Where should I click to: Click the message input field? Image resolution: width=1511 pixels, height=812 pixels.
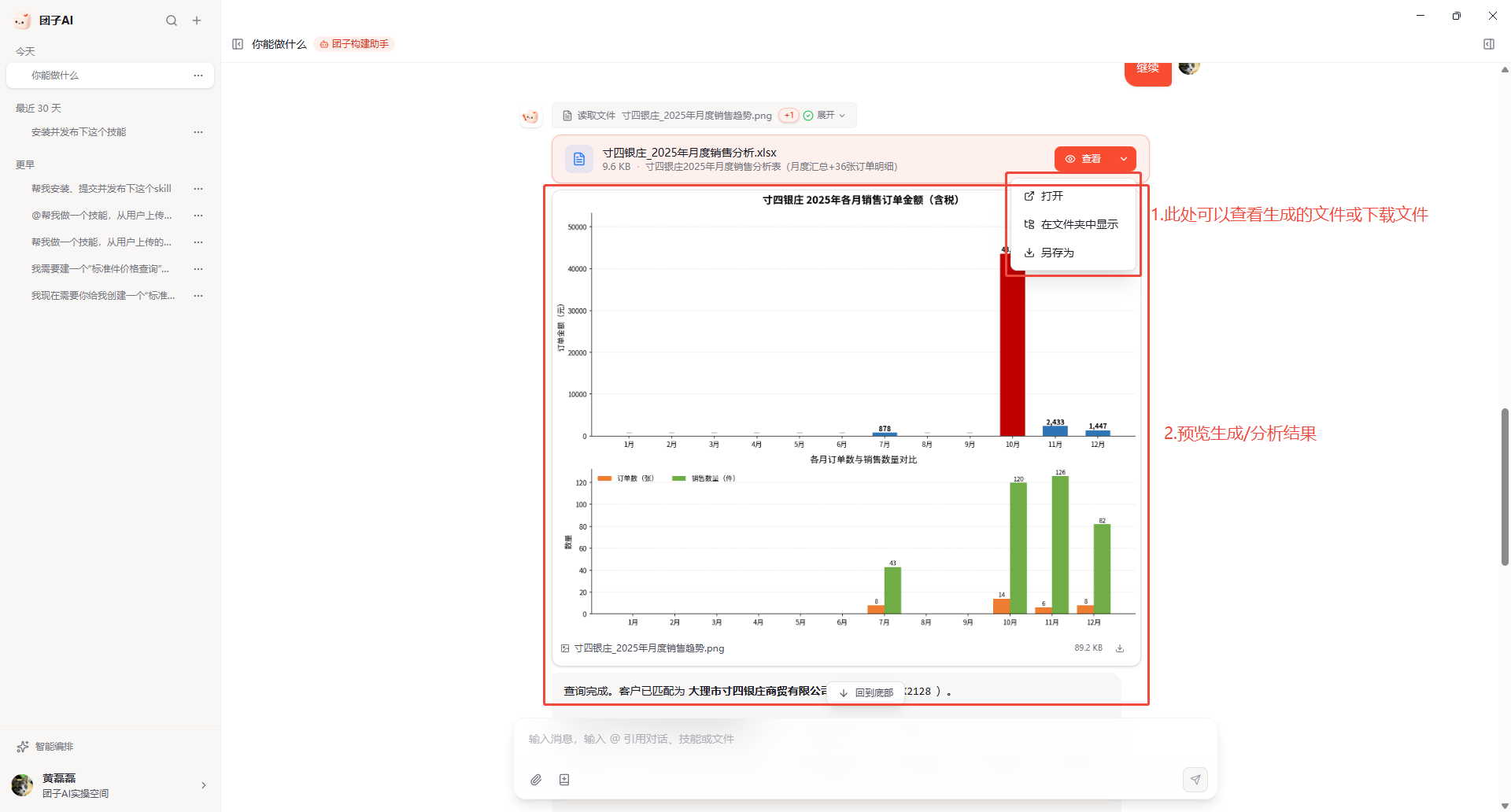864,740
